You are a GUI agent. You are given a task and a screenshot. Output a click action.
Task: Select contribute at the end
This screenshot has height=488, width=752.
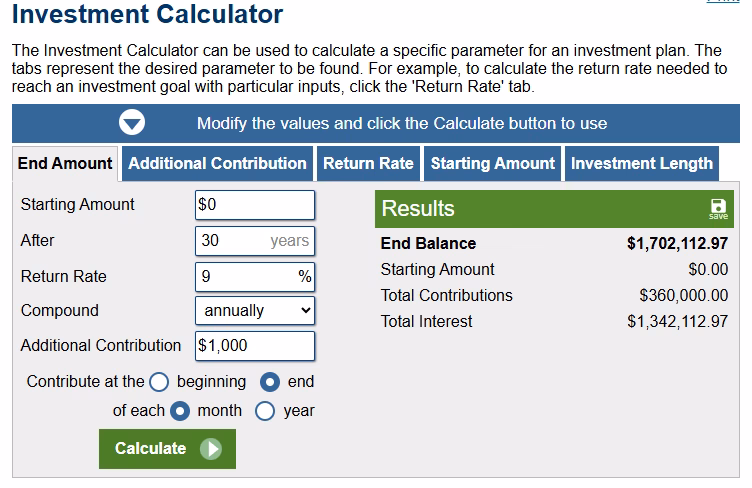coord(270,381)
